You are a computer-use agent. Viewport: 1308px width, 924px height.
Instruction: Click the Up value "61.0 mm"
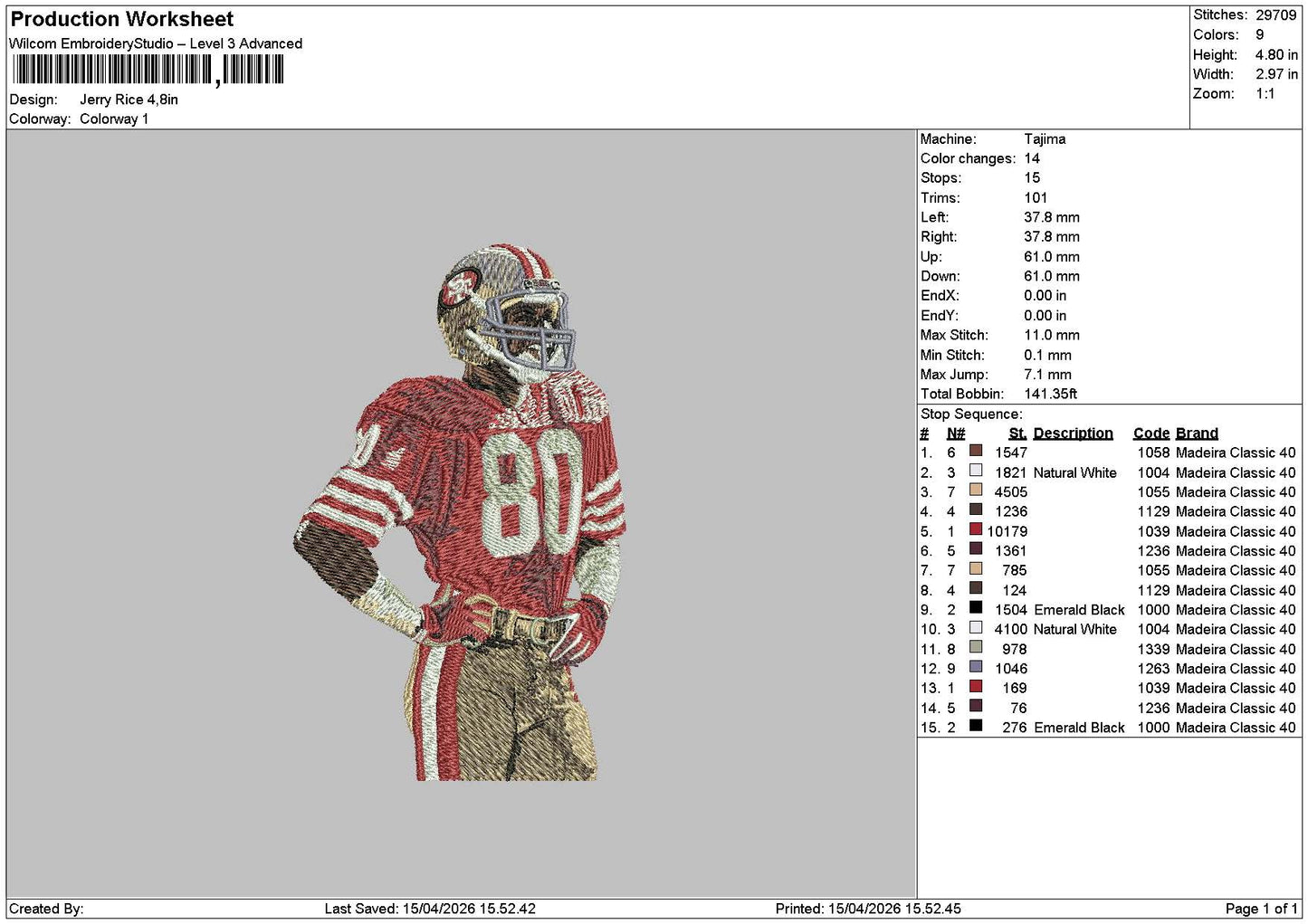[x=1052, y=256]
